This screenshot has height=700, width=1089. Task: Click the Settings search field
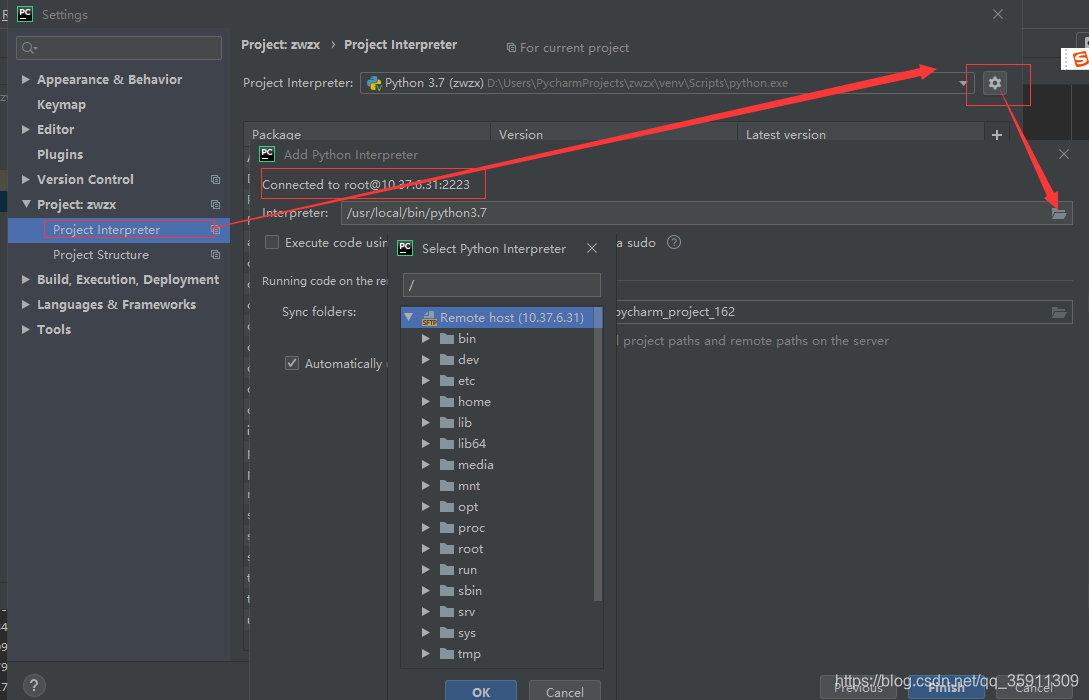coord(119,48)
